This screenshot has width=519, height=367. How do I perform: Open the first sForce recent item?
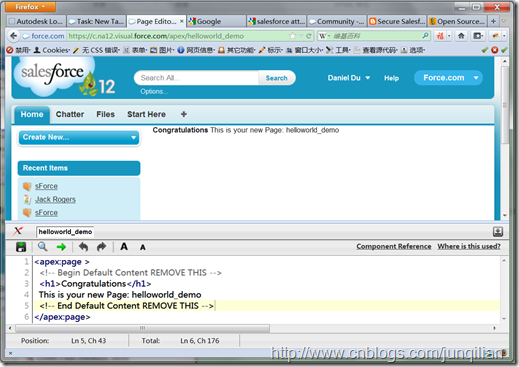(x=46, y=186)
